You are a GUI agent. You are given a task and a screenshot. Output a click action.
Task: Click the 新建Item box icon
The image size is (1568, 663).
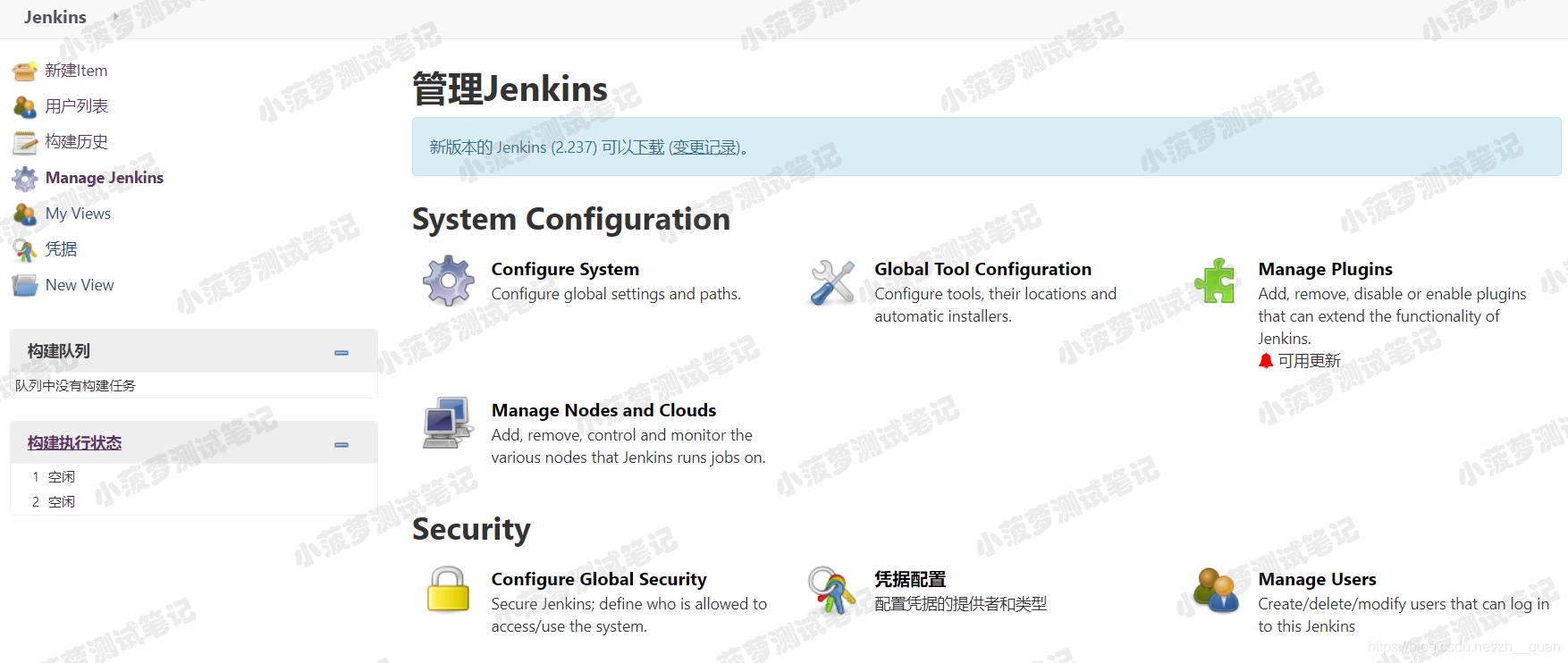(25, 71)
